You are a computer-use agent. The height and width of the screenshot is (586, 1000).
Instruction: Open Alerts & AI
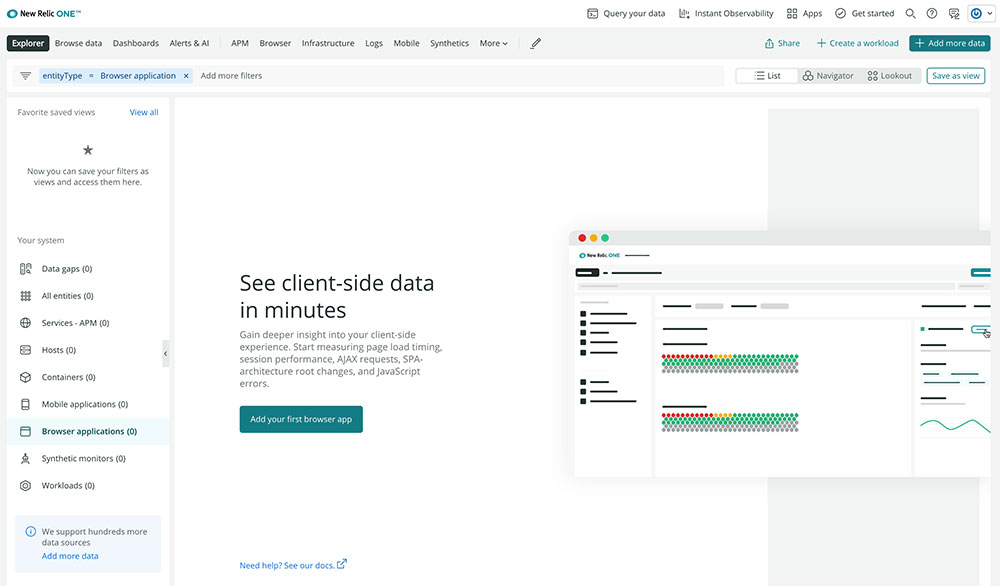[x=189, y=43]
